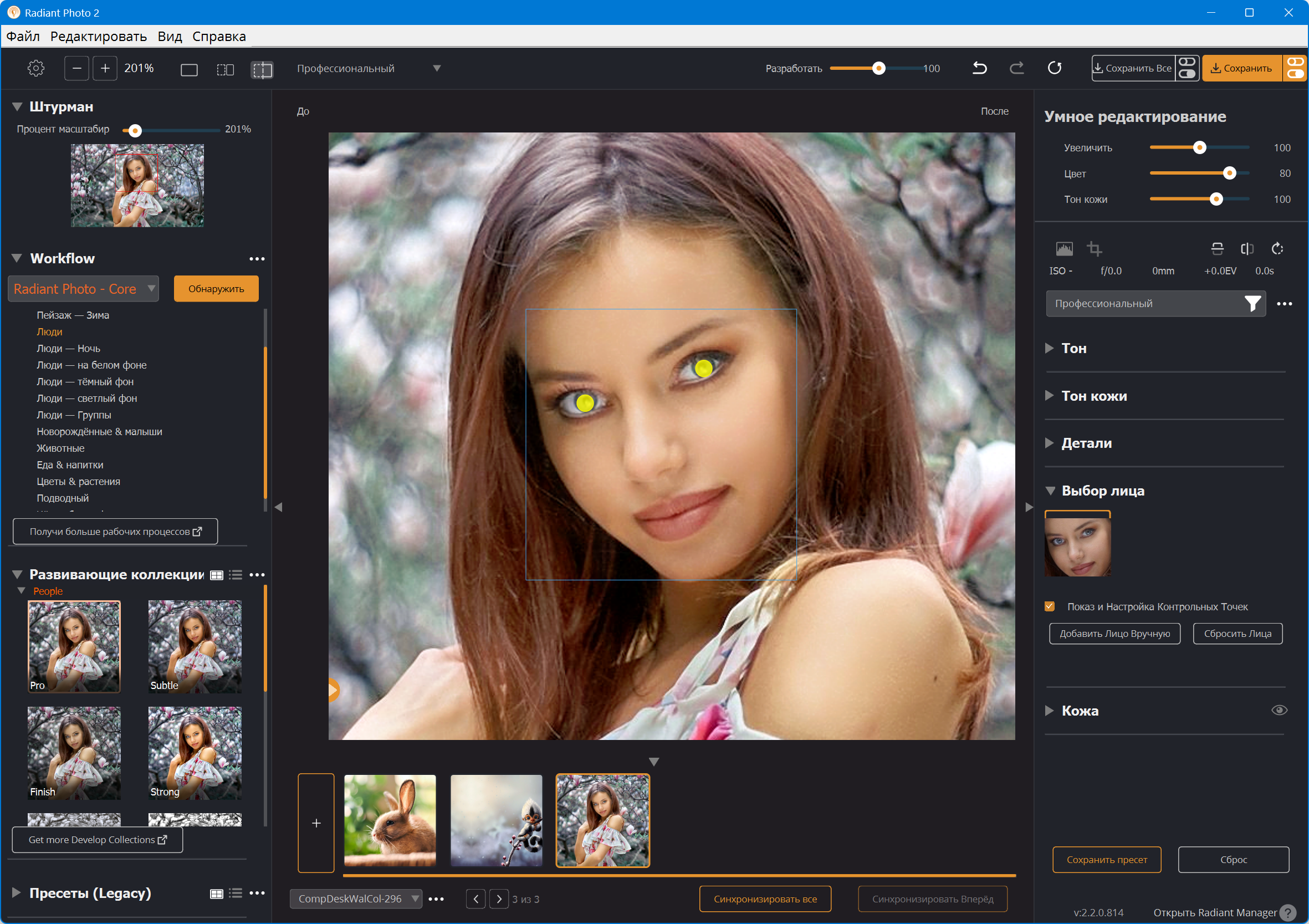
Task: Open the Справка menu
Action: pos(219,37)
